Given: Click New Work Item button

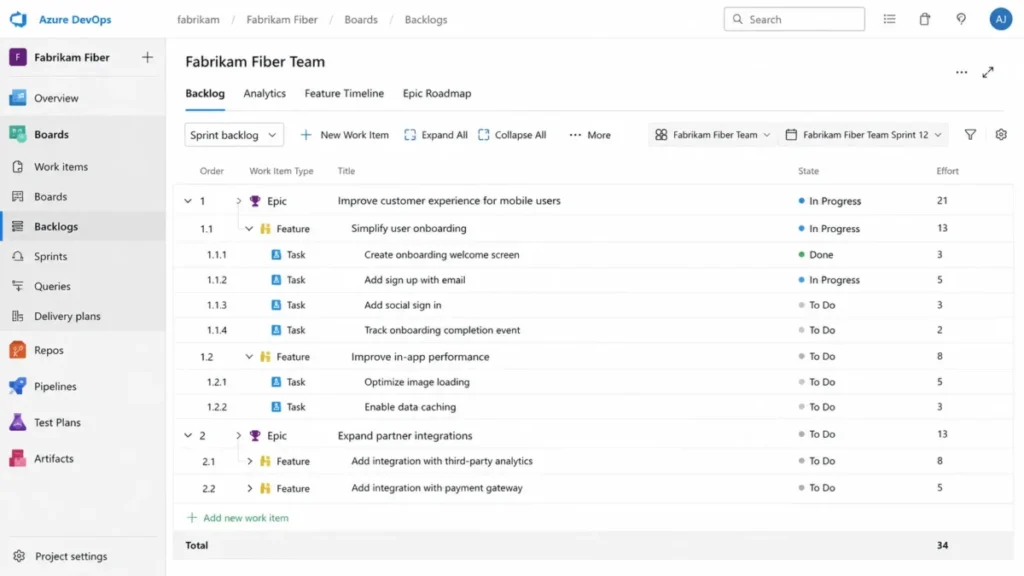Looking at the screenshot, I should click(x=344, y=135).
